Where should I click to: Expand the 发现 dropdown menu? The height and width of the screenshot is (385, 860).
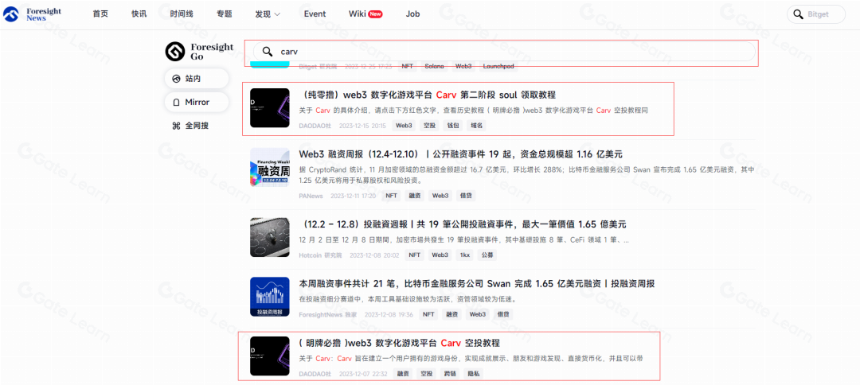click(268, 14)
